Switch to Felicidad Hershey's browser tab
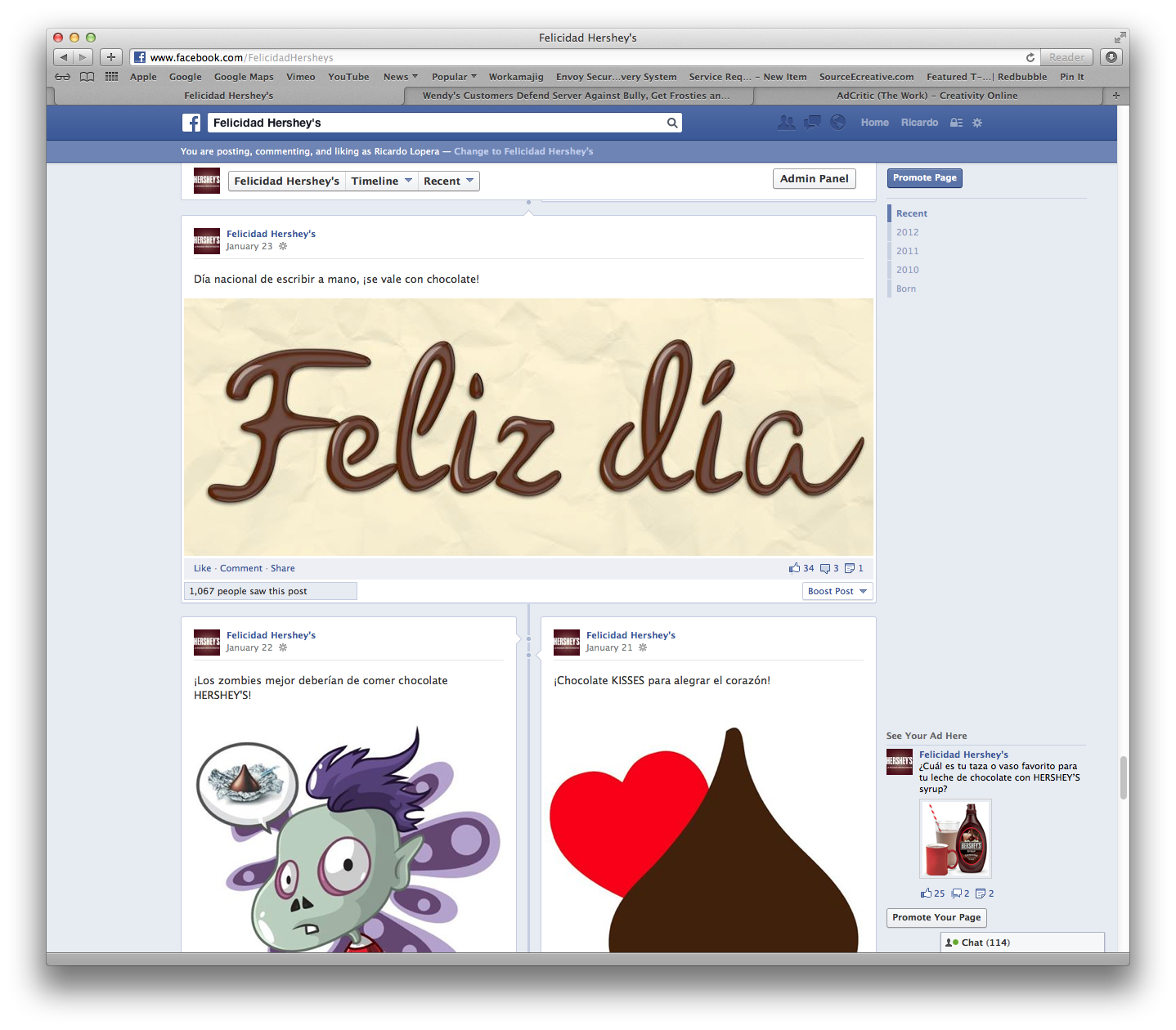This screenshot has height=1030, width=1176. (229, 96)
